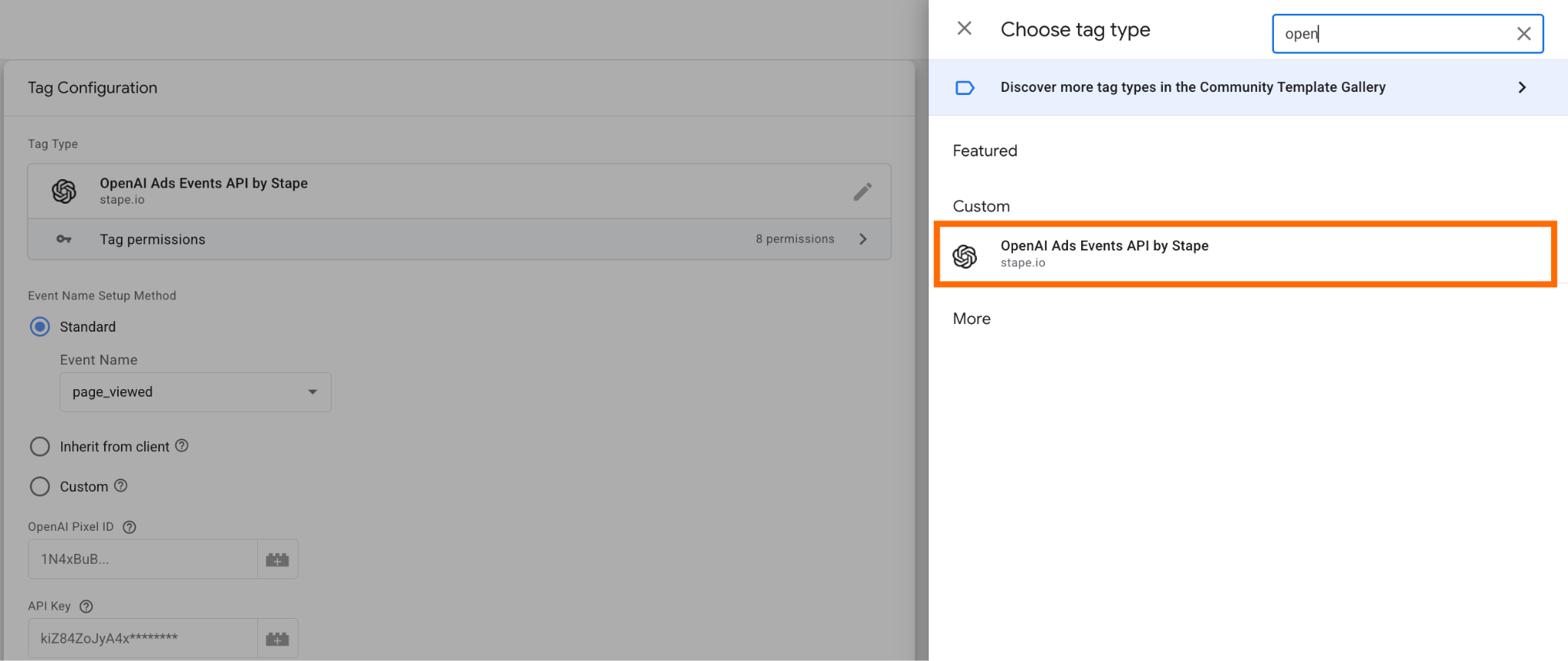This screenshot has width=1568, height=661.
Task: Select the Custom event name radio button
Action: [x=40, y=486]
